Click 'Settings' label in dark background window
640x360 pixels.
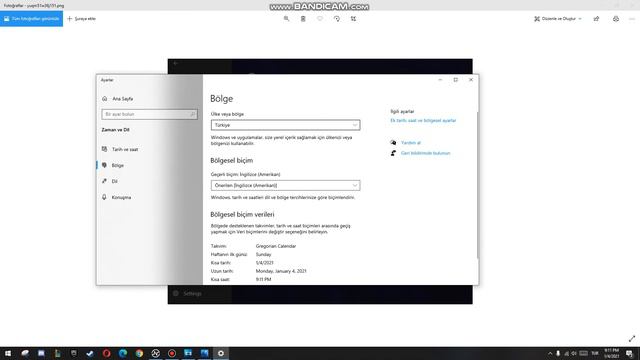coord(192,293)
